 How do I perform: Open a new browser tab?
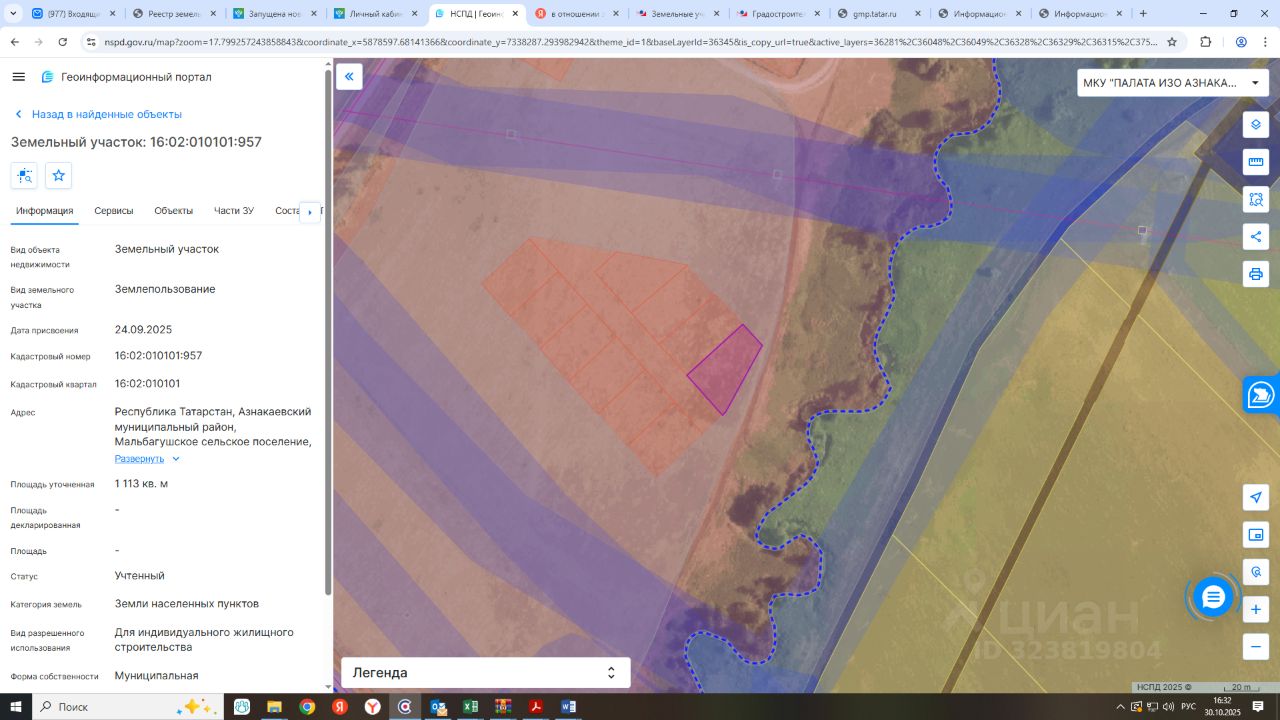[x=1143, y=14]
